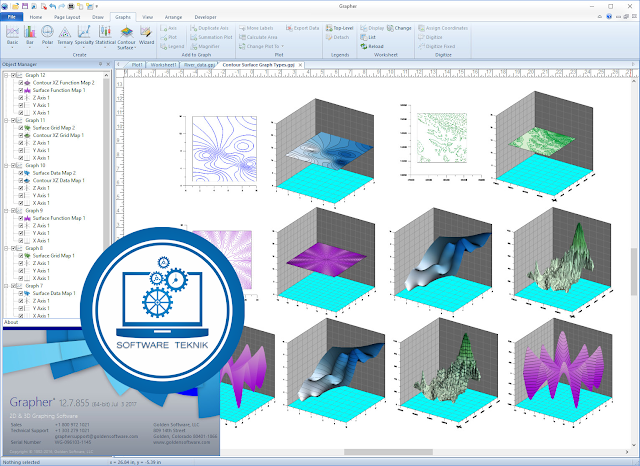Image resolution: width=640 pixels, height=466 pixels.
Task: Switch to the Page Layout ribbon tab
Action: (67, 17)
